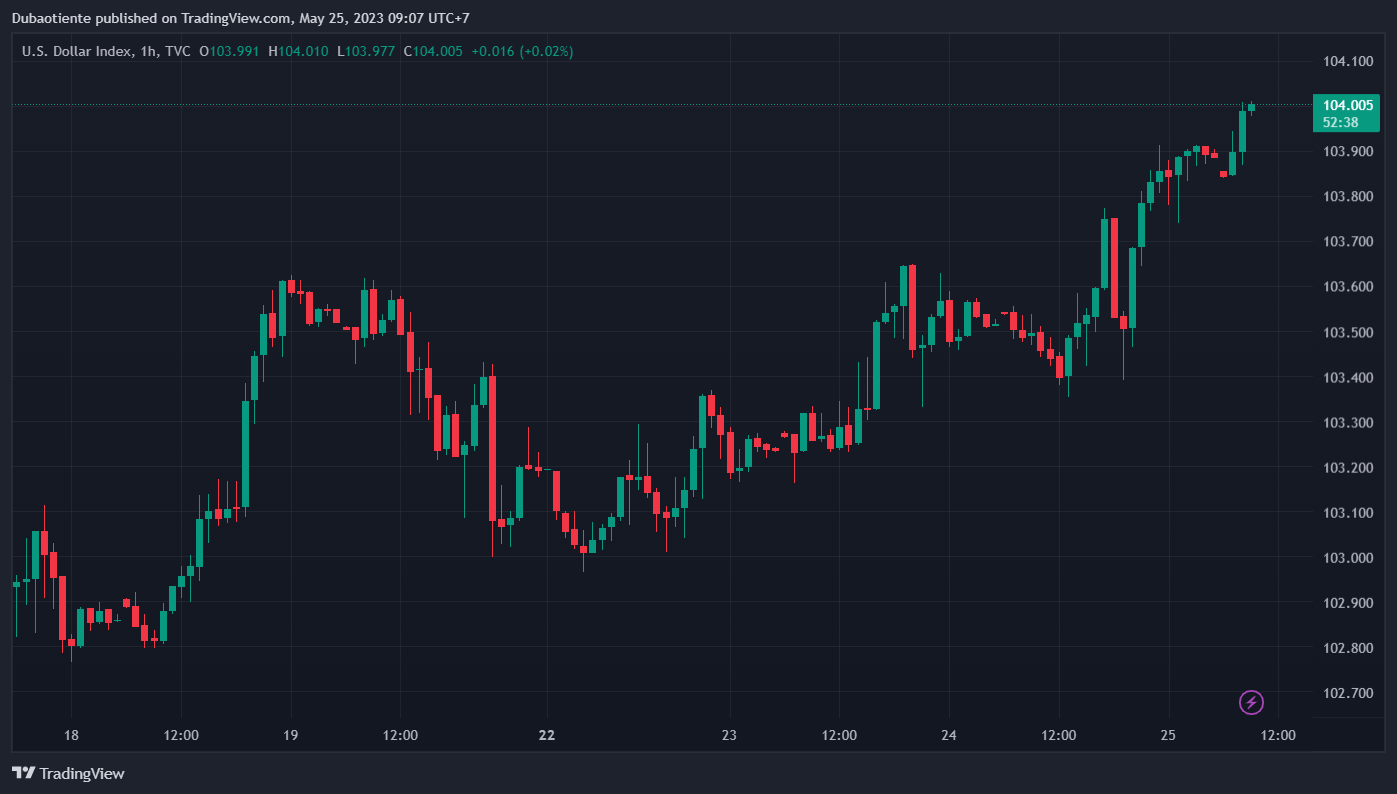Click the TradingView logo in bottom-left corner
Screen dimensions: 1397x794
[68, 773]
